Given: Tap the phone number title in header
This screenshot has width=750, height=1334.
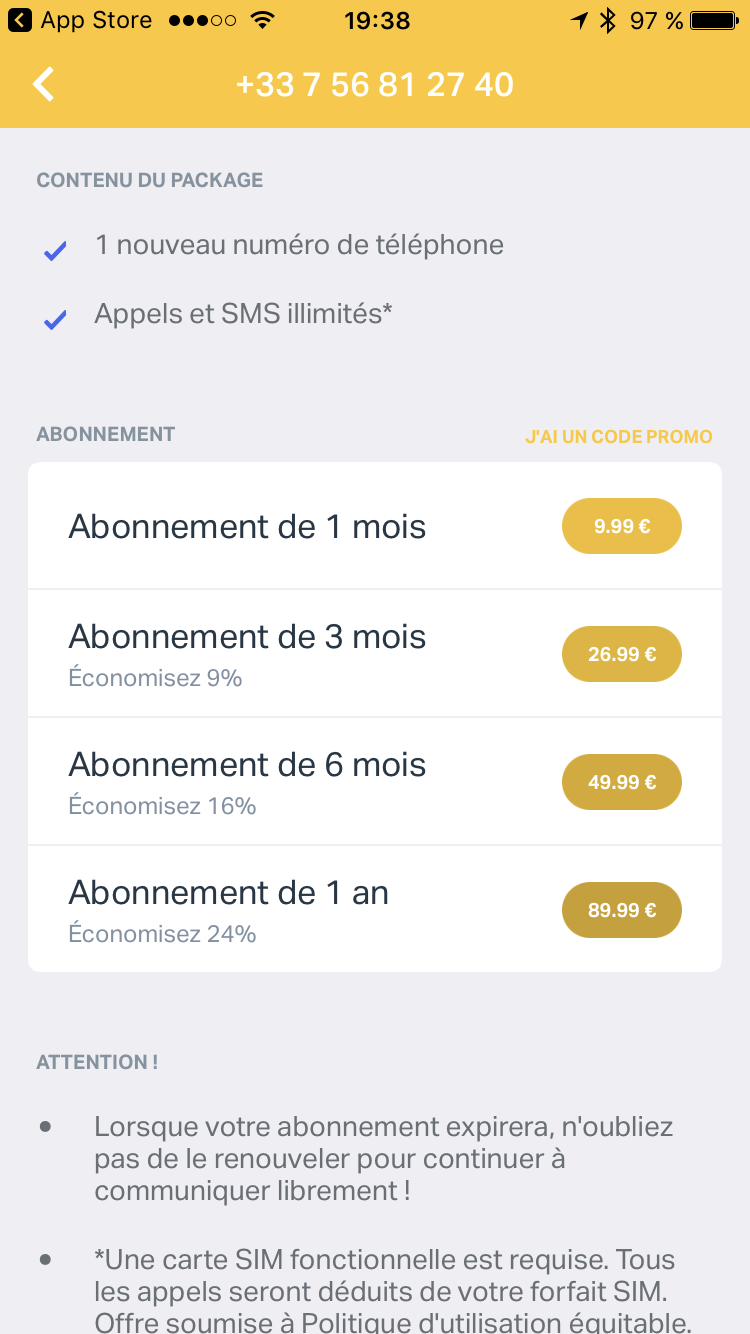Looking at the screenshot, I should (375, 84).
